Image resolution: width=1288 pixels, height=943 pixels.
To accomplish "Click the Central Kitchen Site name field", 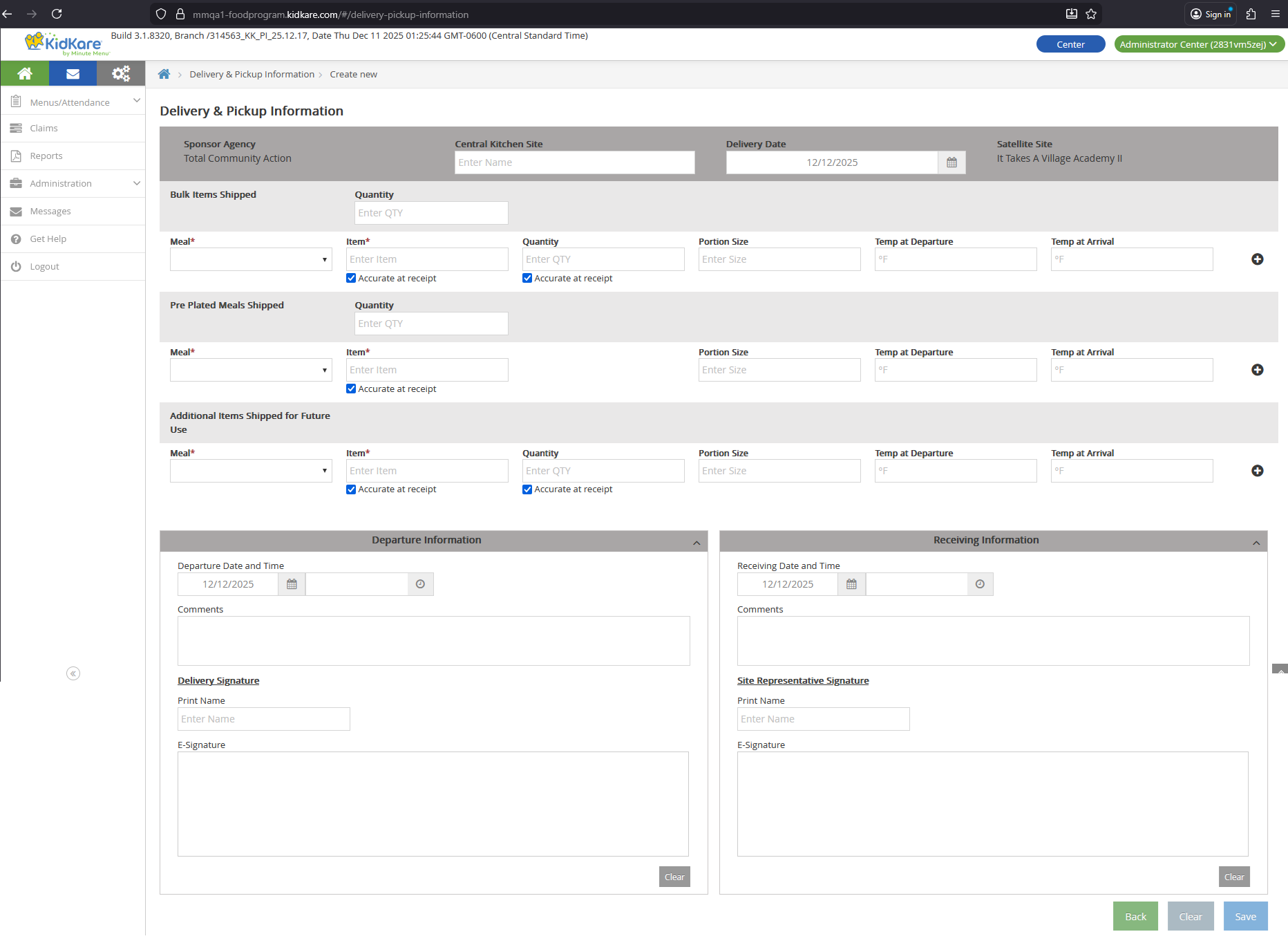I will [574, 162].
